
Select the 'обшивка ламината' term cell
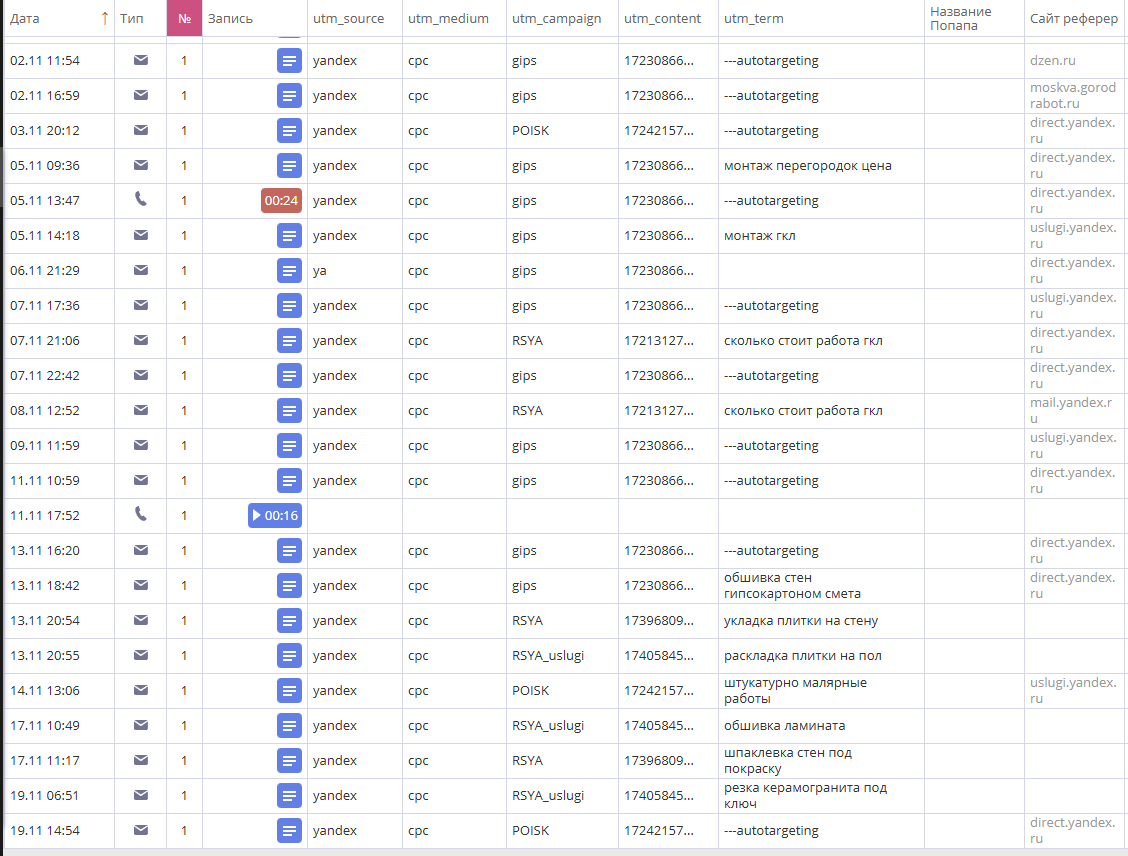[821, 726]
